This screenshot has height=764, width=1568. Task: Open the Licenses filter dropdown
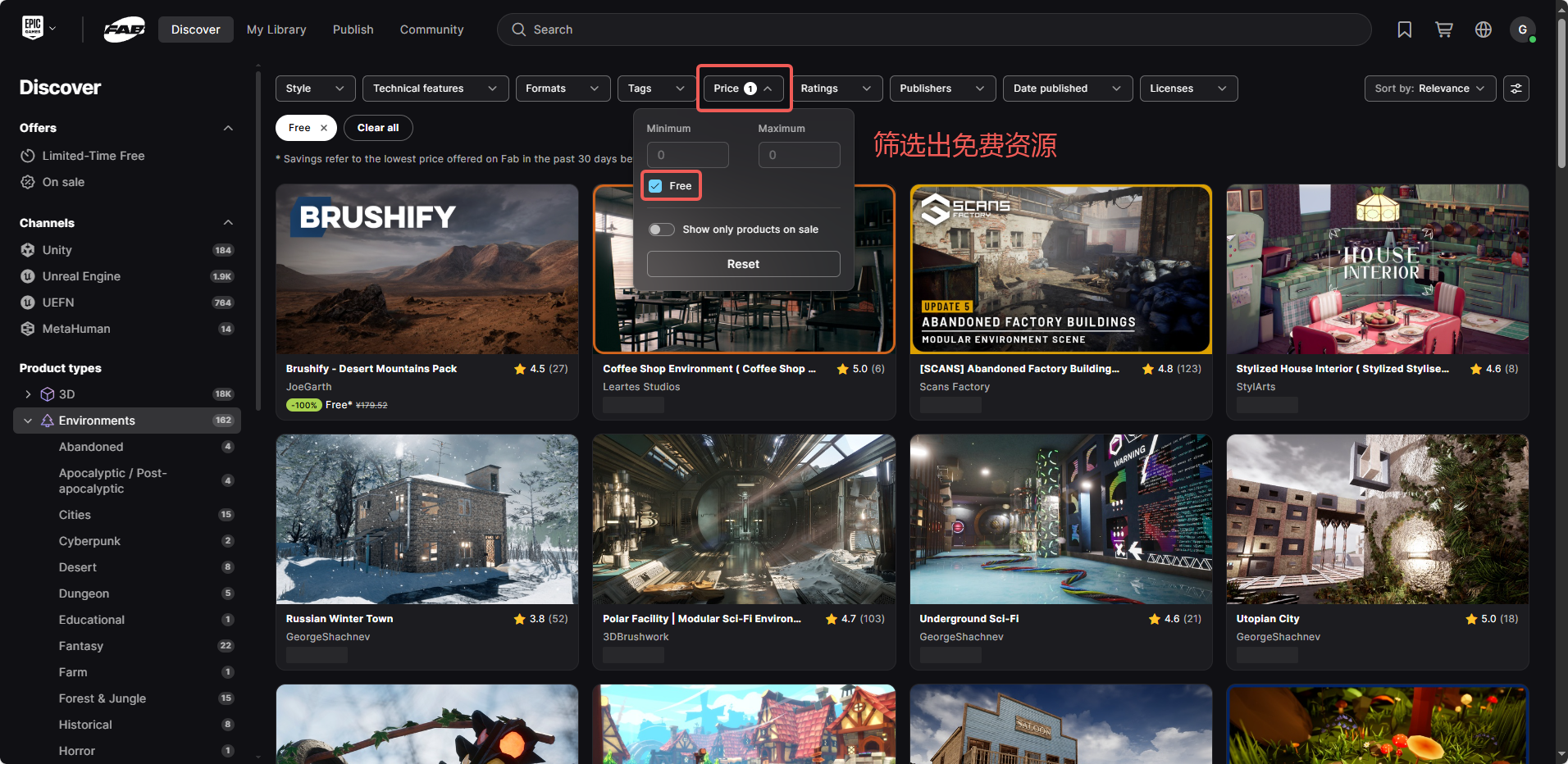(x=1188, y=89)
